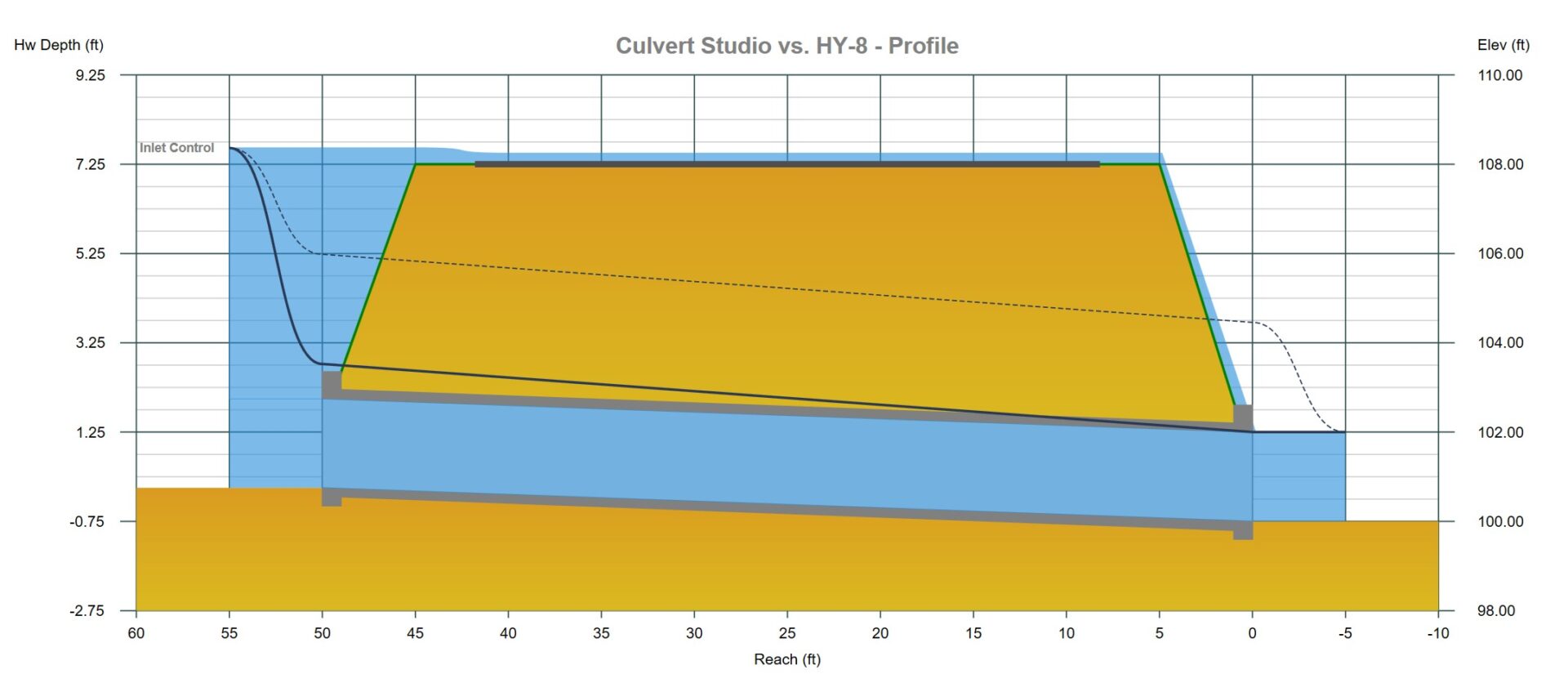Click the reach axis tick label 60
1568x692 pixels.
point(136,633)
